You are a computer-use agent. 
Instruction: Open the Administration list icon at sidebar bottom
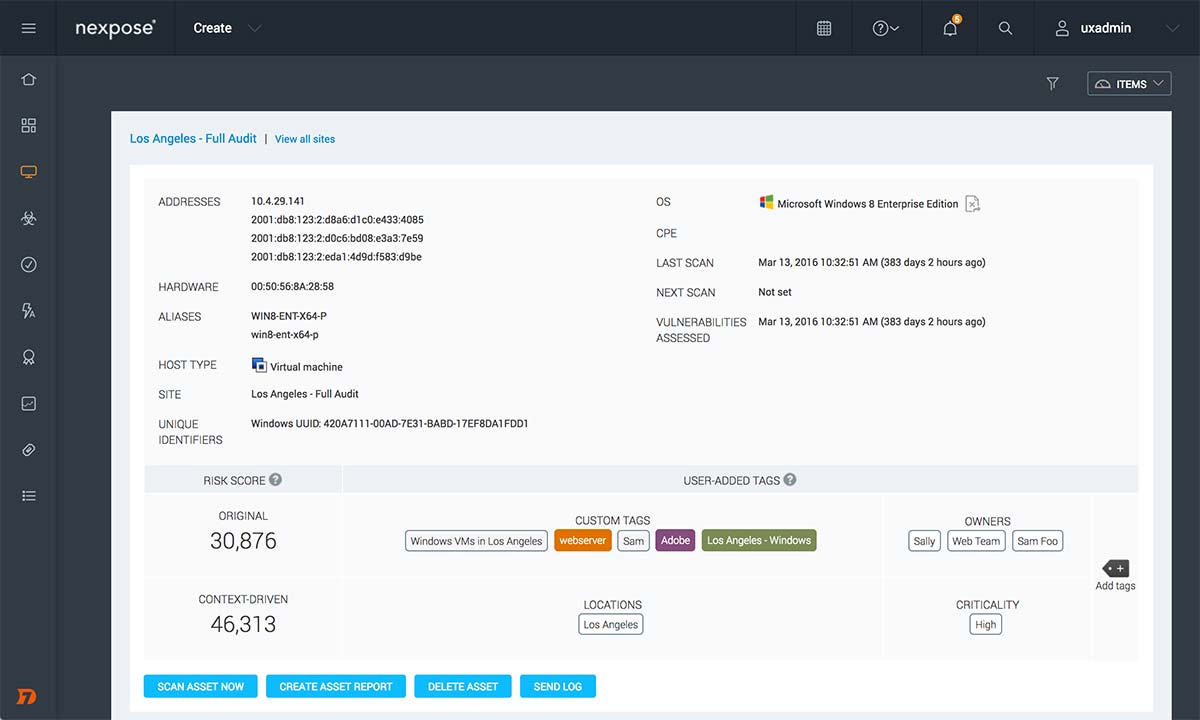point(28,495)
